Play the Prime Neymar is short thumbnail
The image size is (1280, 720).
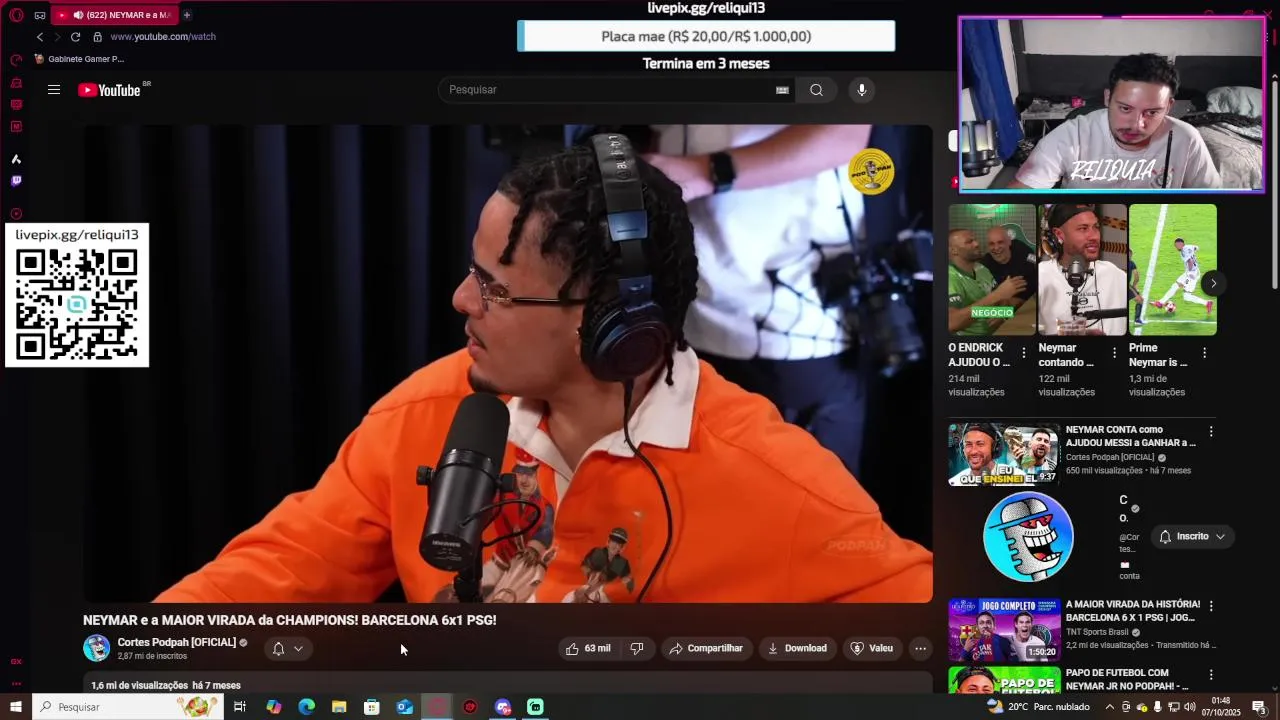click(x=1172, y=270)
